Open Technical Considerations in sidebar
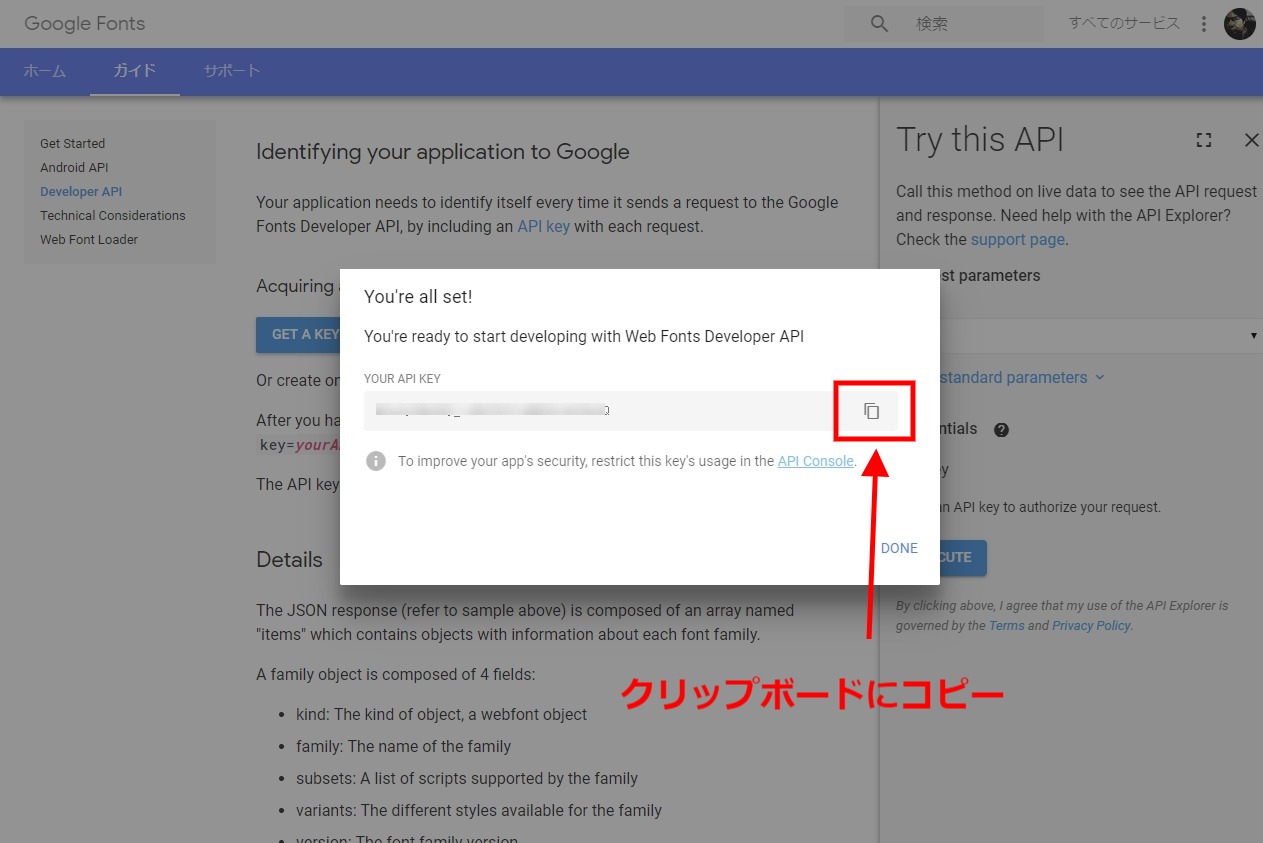Image resolution: width=1263 pixels, height=843 pixels. (113, 215)
